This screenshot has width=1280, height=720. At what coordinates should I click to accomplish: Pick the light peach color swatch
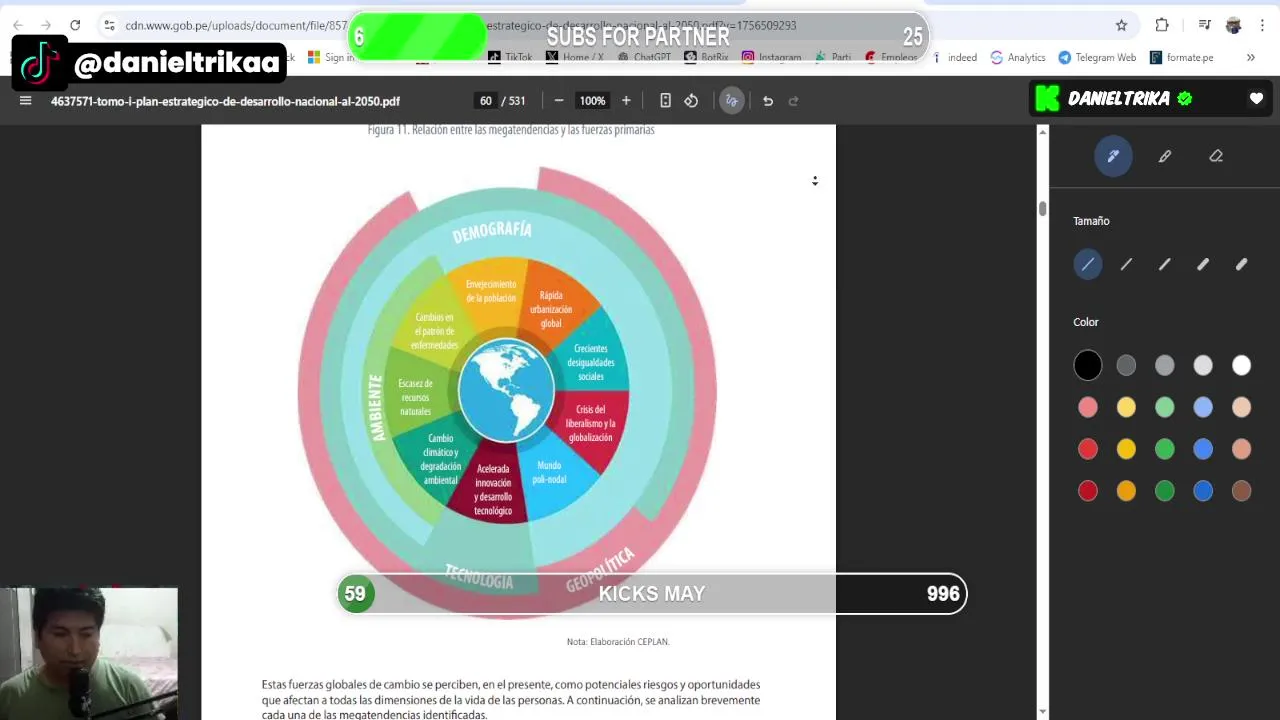pos(1241,407)
